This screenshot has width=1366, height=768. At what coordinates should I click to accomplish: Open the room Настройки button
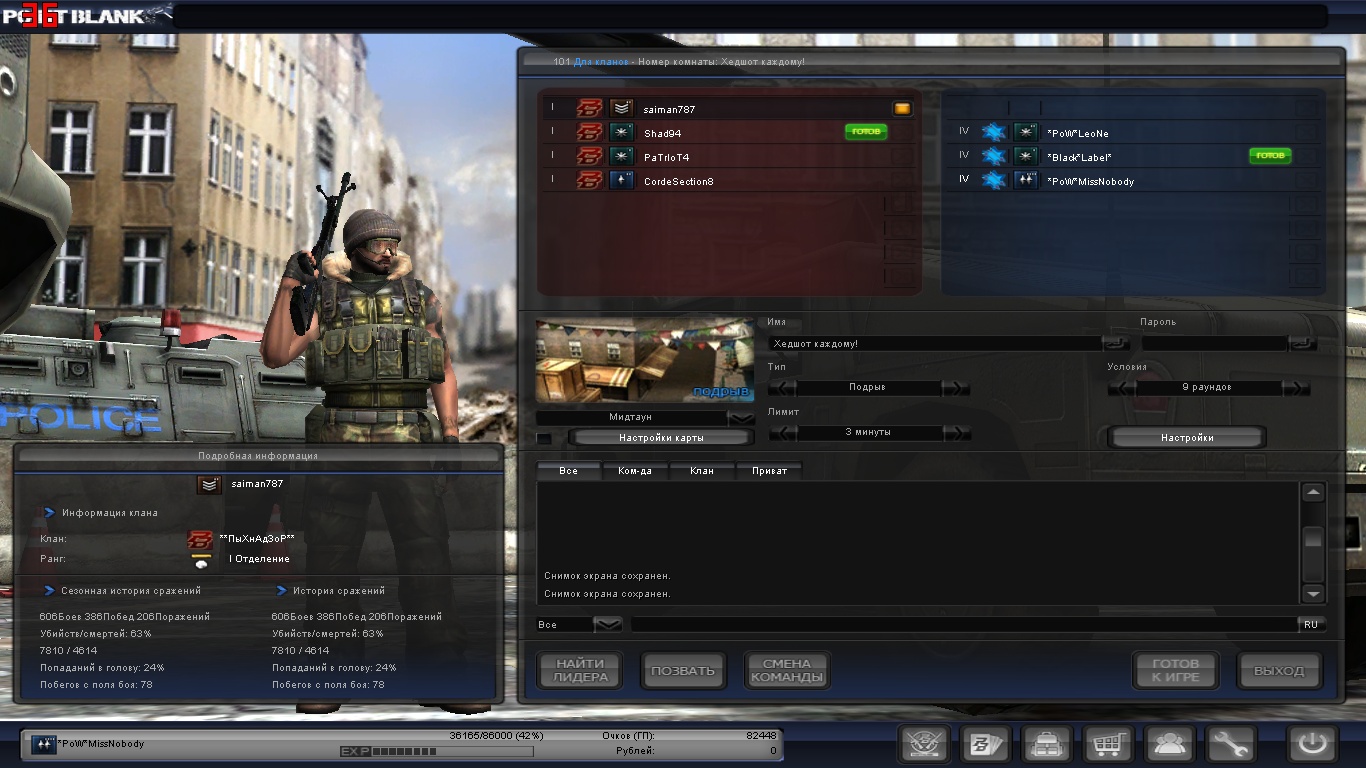coord(1187,438)
